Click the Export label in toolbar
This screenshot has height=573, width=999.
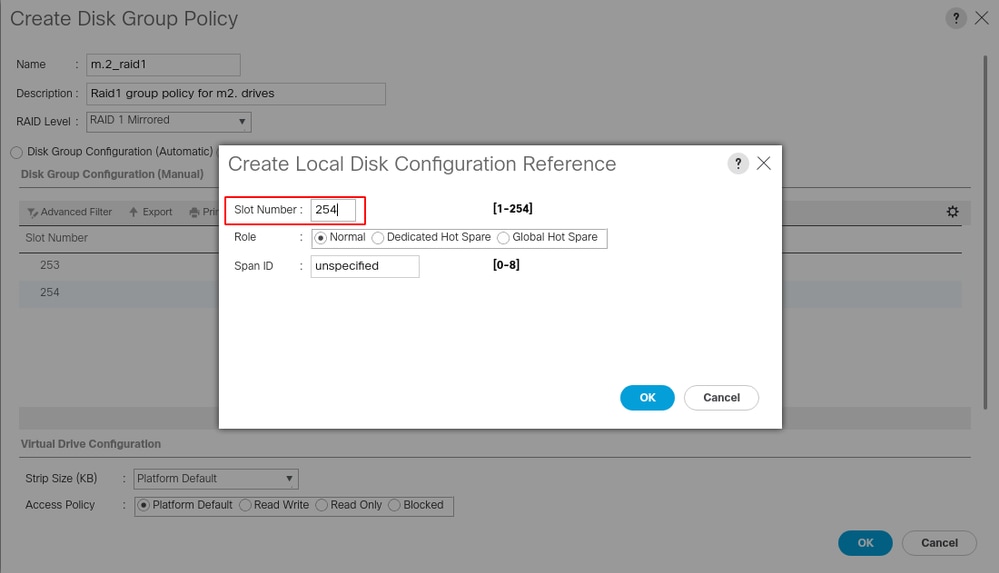[157, 212]
